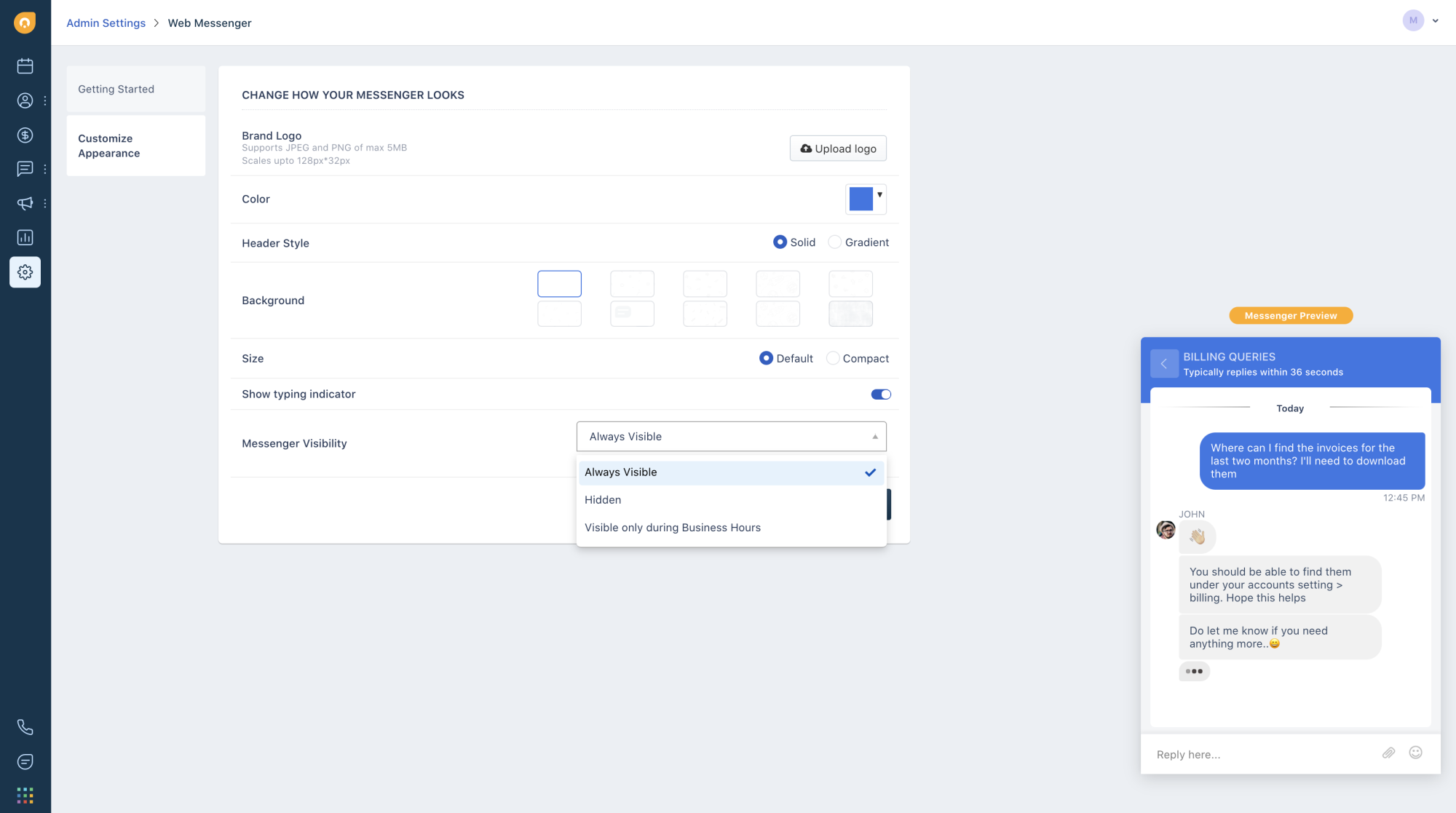Go to Admin Settings breadcrumb link
This screenshot has width=1456, height=813.
pos(106,23)
